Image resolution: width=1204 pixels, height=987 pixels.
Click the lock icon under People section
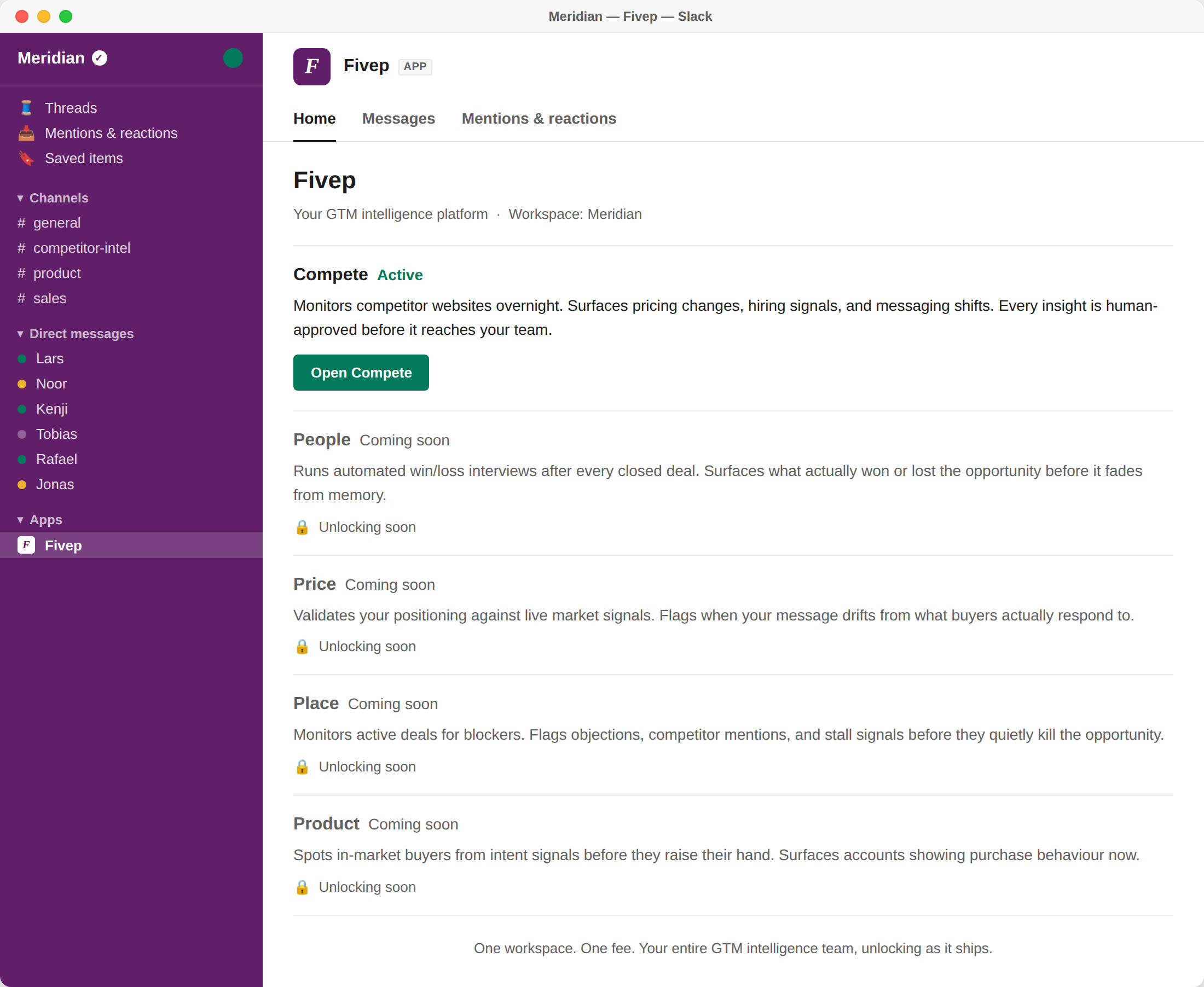point(302,527)
